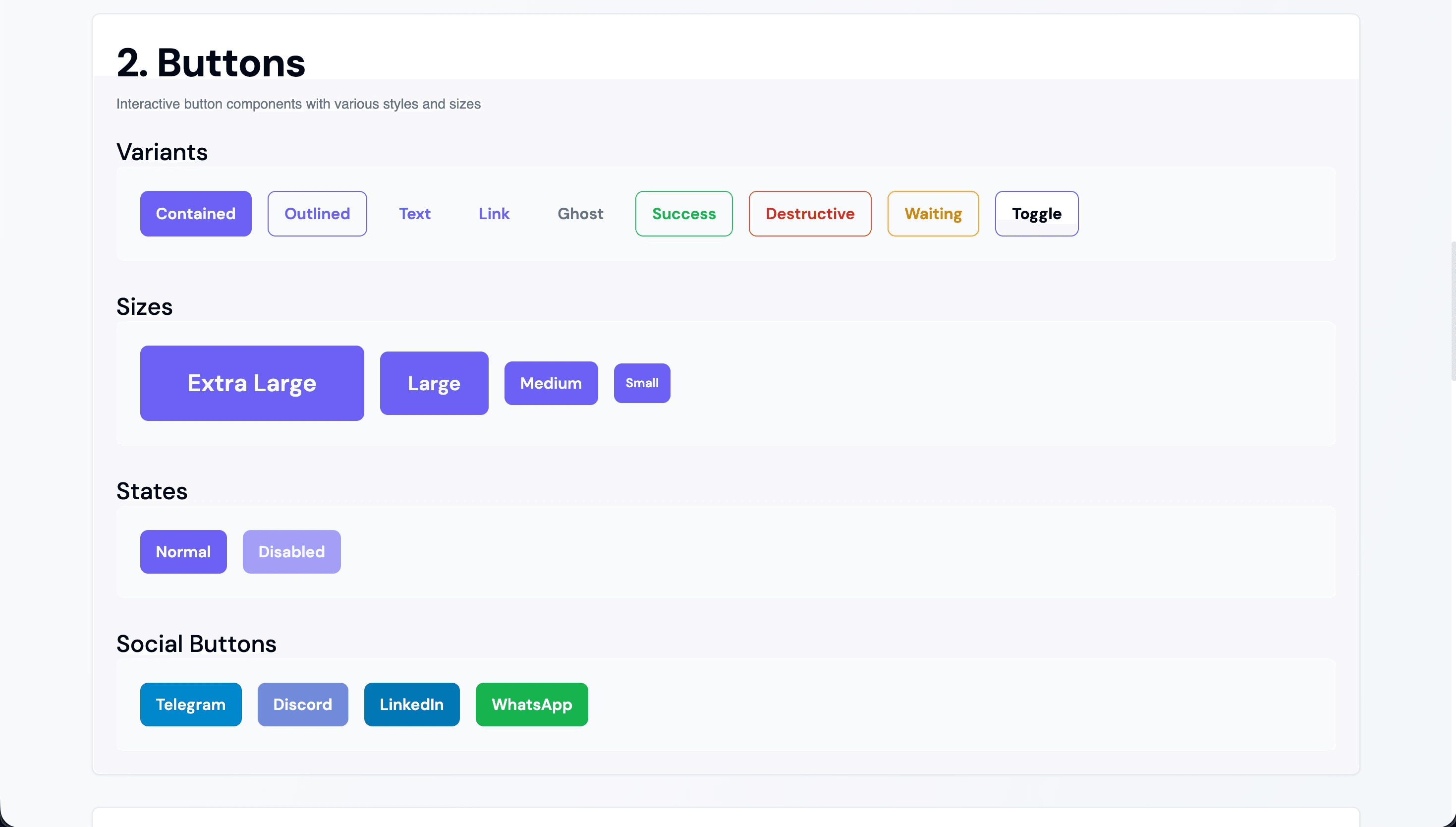Viewport: 1456px width, 827px height.
Task: Click the Normal state button
Action: click(183, 551)
